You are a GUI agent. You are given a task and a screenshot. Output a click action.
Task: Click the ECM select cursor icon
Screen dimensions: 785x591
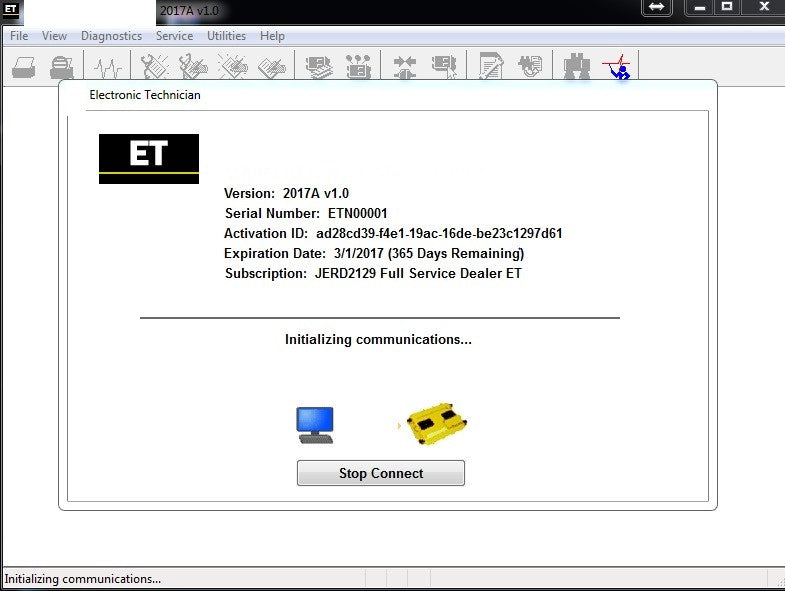(x=445, y=67)
